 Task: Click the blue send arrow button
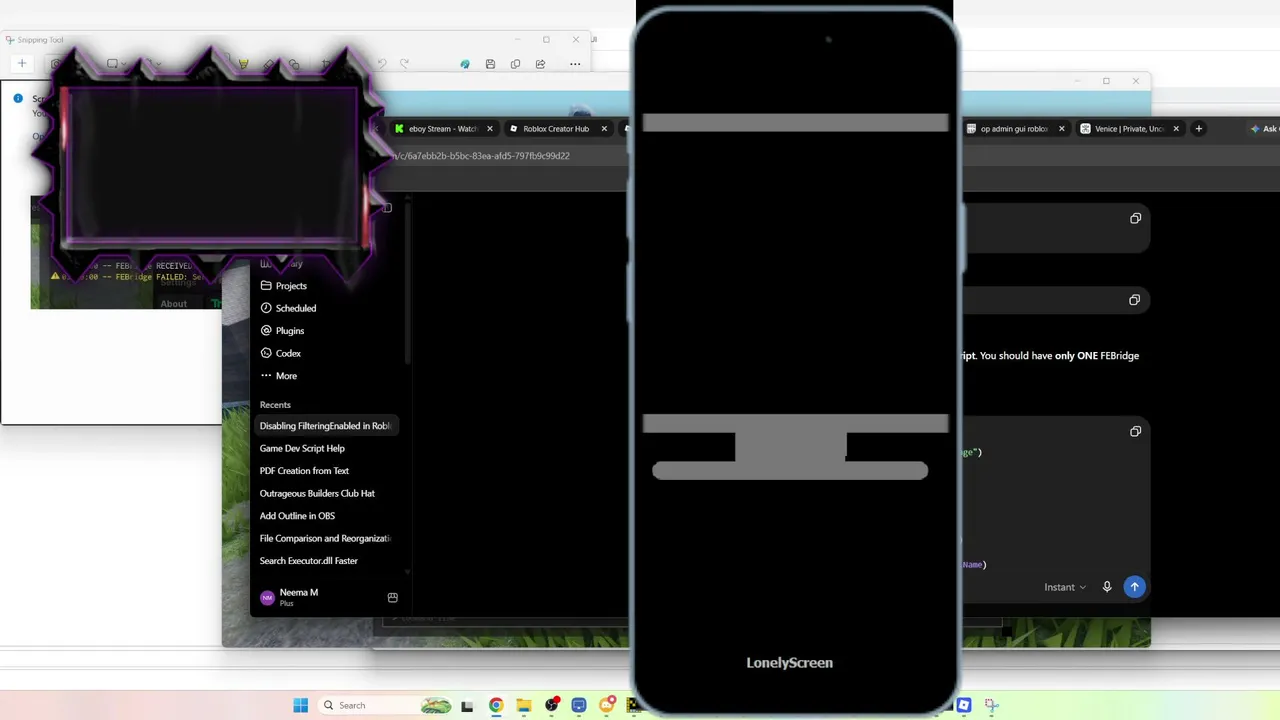pos(1134,587)
